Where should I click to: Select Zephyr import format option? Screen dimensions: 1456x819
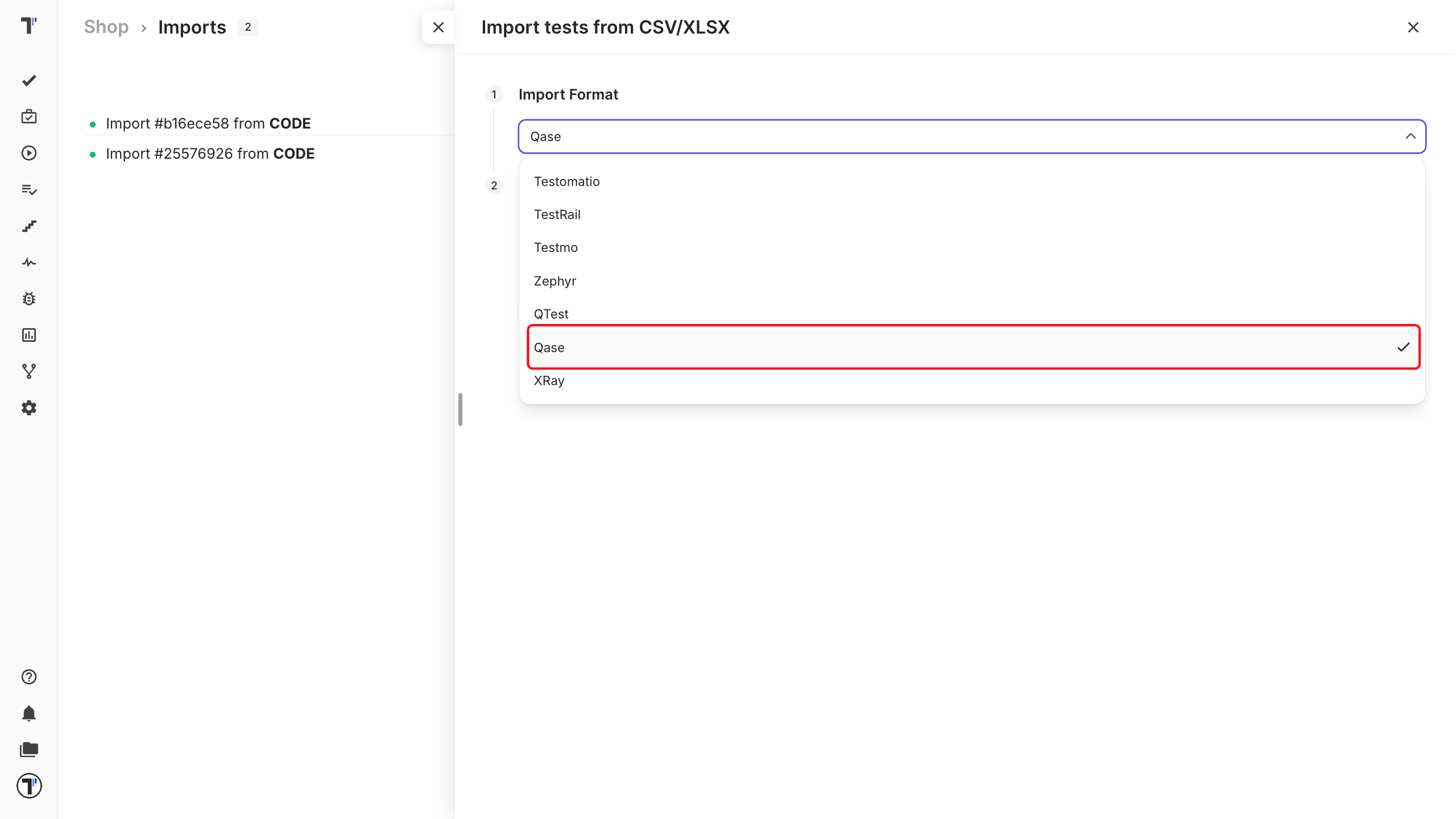coord(972,281)
